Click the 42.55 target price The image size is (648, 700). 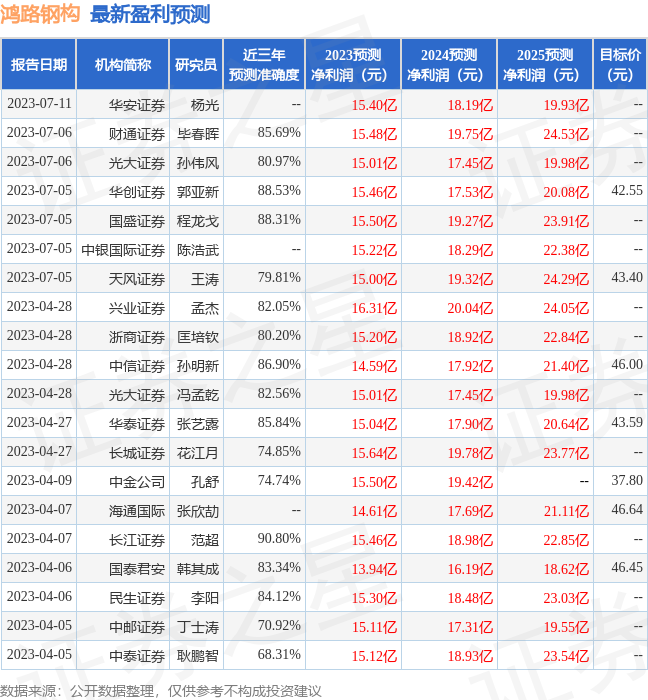pos(627,191)
